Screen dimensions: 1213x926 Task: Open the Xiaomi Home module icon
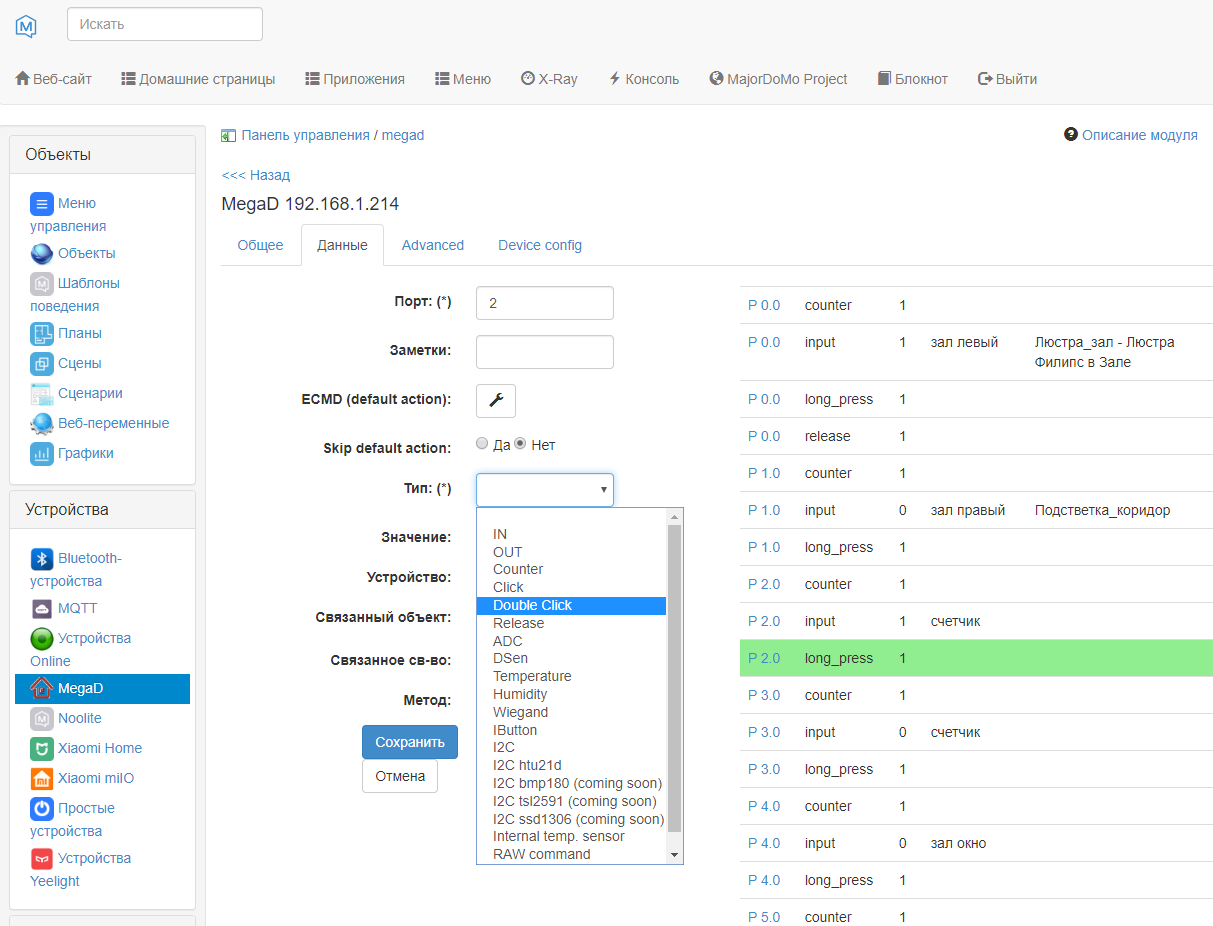(41, 749)
